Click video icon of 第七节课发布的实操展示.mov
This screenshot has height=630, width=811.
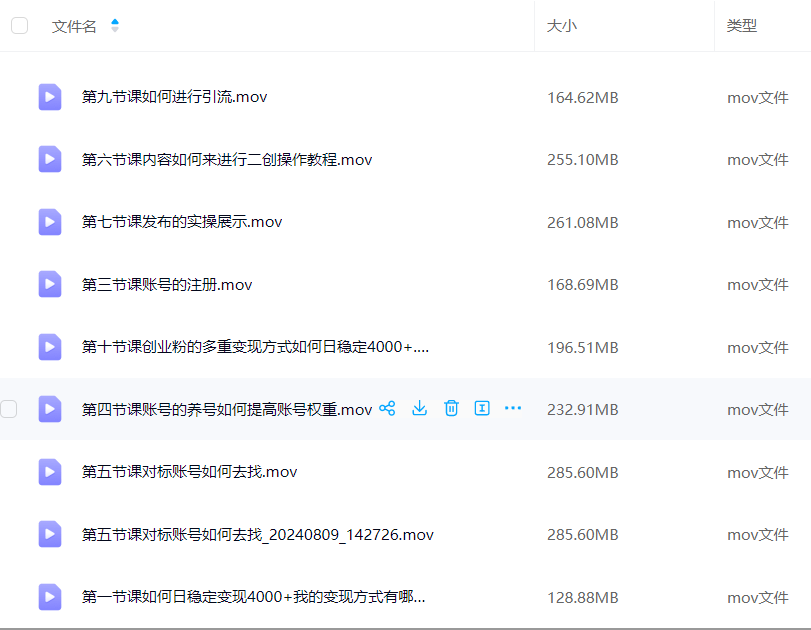pyautogui.click(x=50, y=222)
